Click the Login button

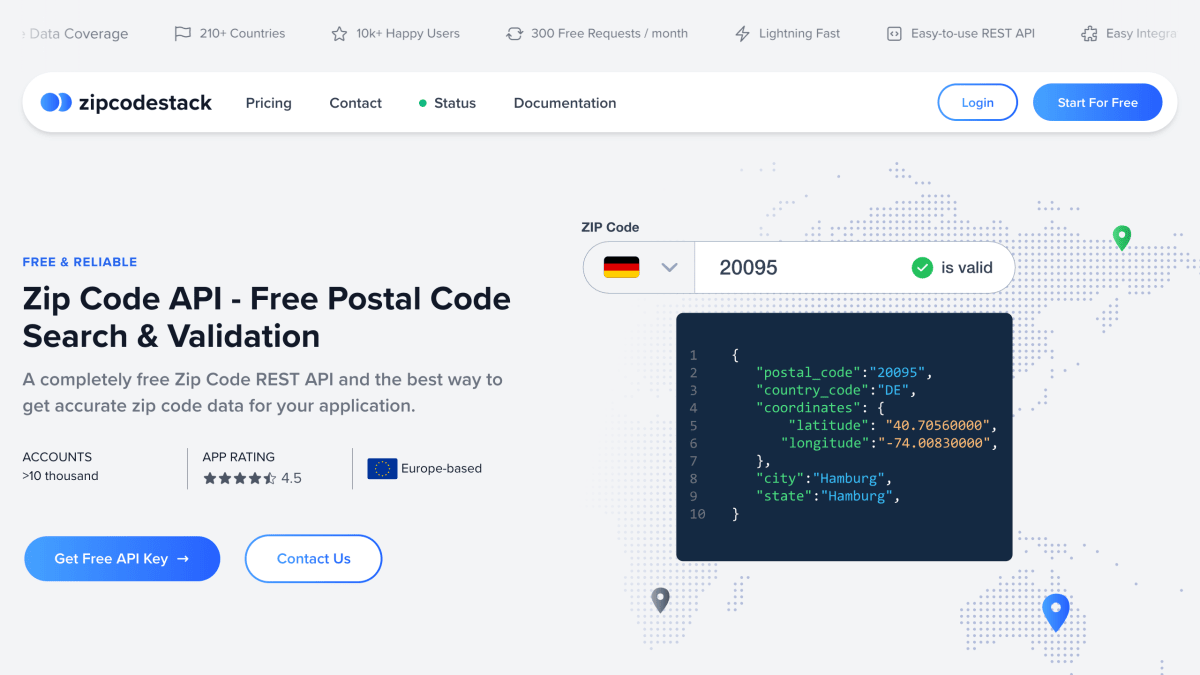click(x=977, y=102)
